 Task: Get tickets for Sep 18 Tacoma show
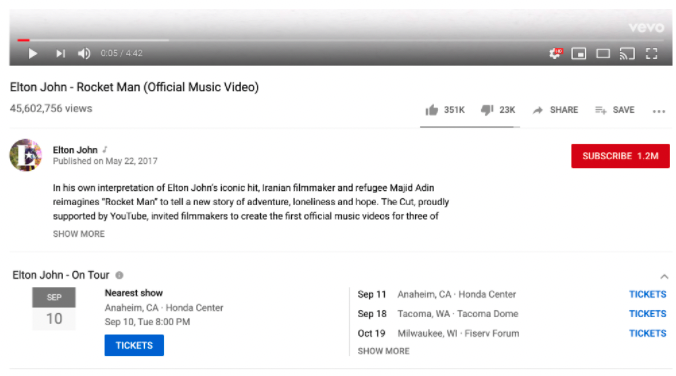(648, 313)
